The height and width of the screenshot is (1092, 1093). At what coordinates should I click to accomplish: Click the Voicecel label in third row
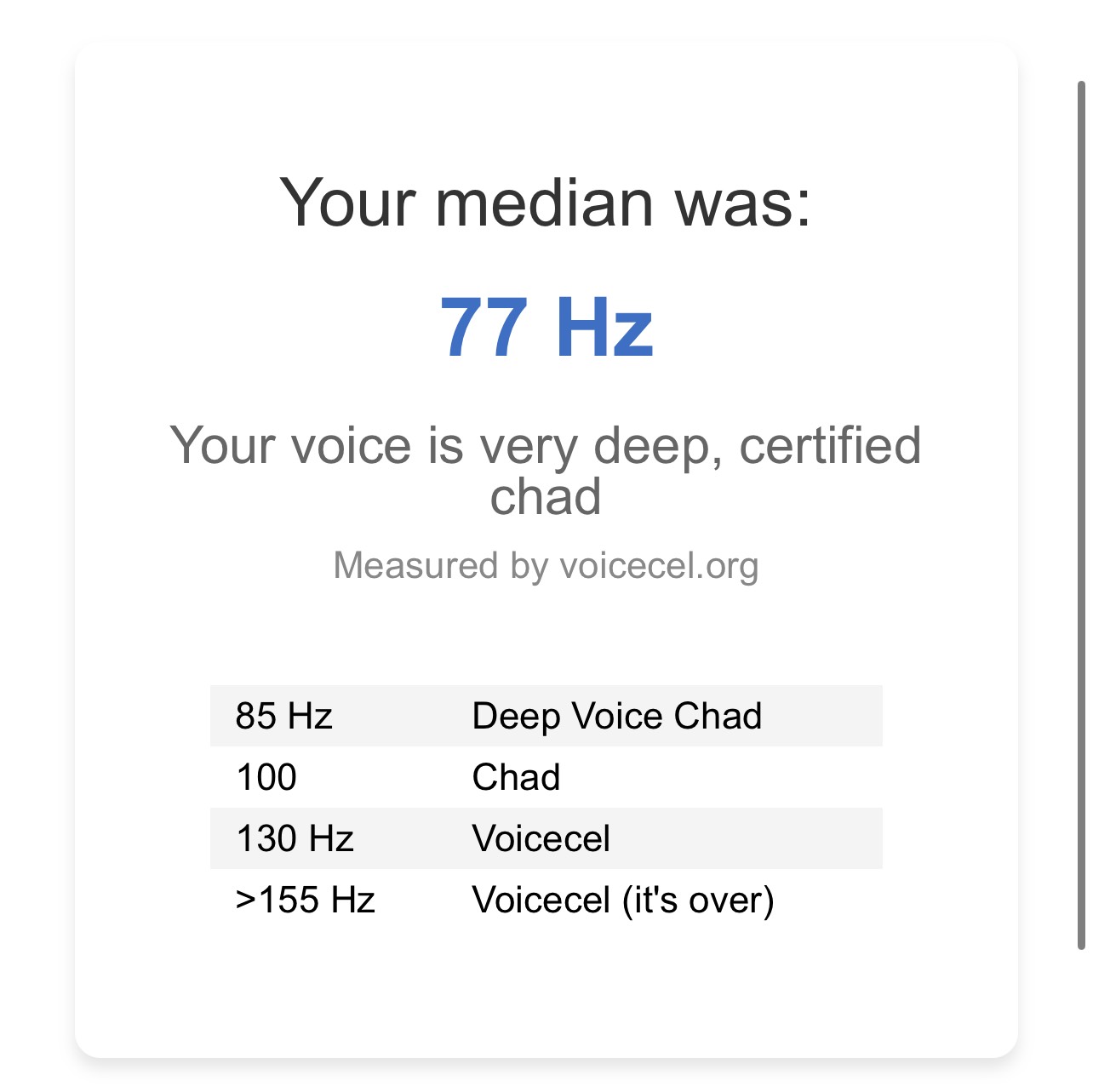coord(541,838)
